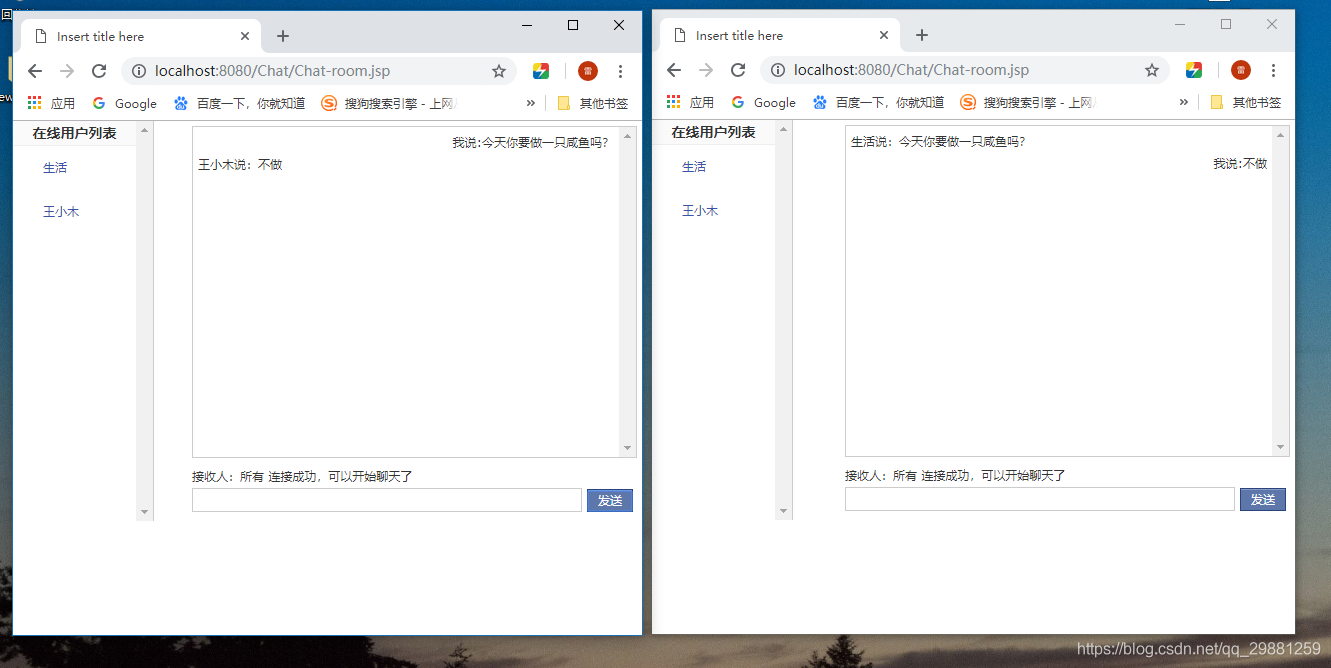The width and height of the screenshot is (1331, 668).
Task: Click 发送 button in left window
Action: tap(610, 500)
